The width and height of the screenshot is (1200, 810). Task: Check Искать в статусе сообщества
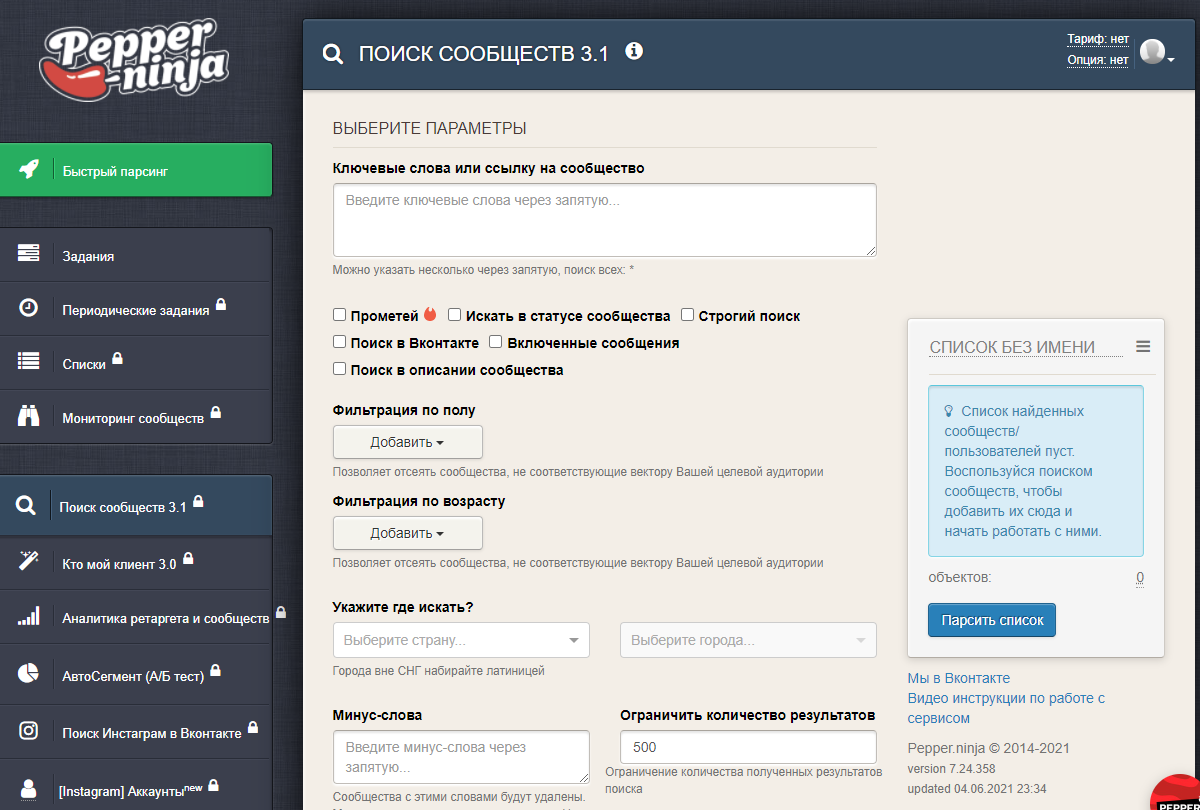(454, 315)
